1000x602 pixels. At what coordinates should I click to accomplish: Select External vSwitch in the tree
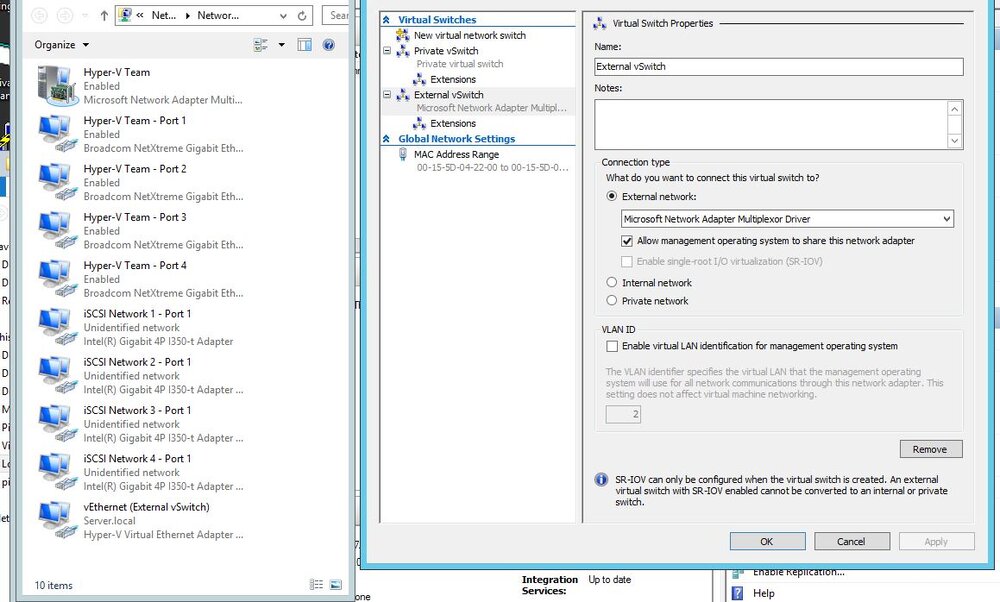[448, 94]
